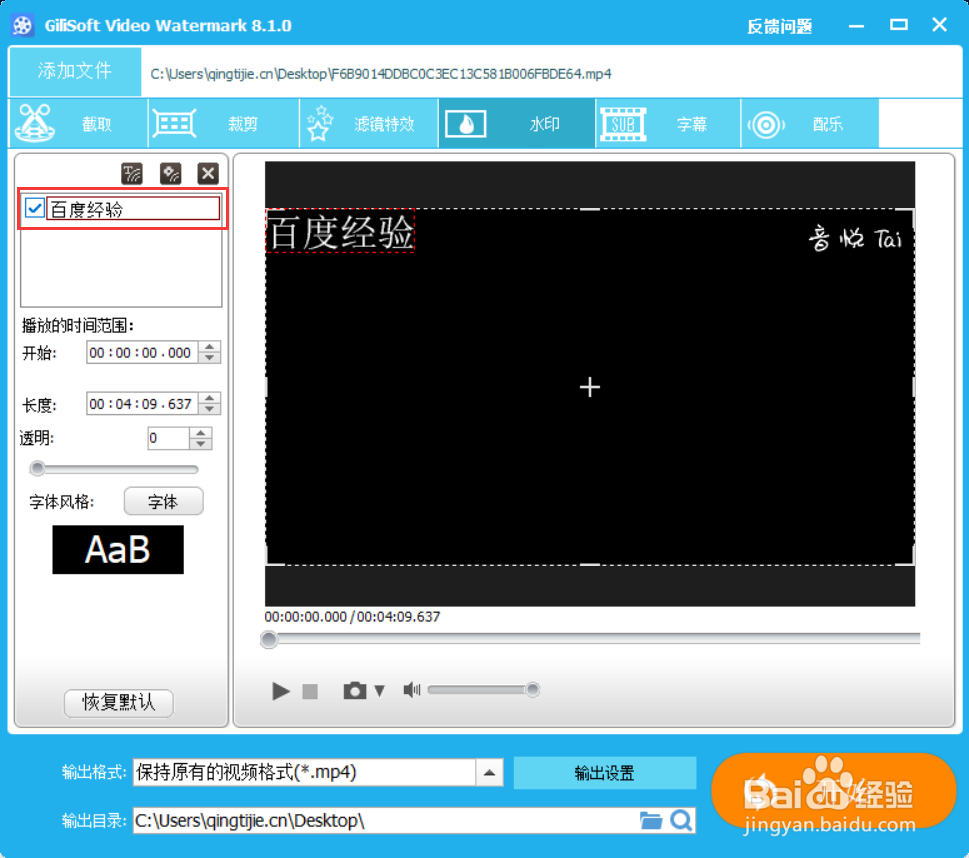
Task: Decrease the 透明 transparency value
Action: coord(201,443)
